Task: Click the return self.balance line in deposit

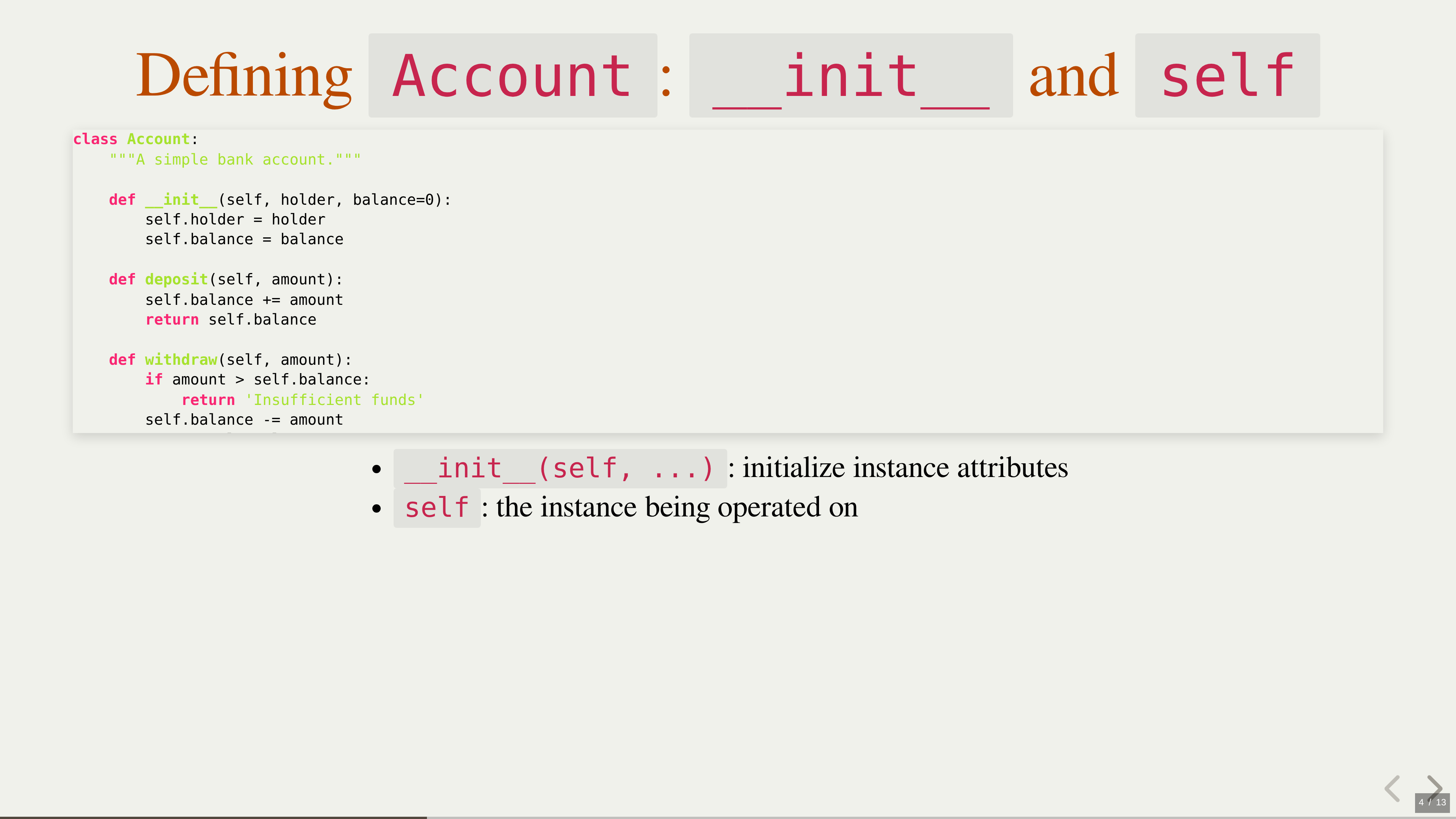Action: 231,319
